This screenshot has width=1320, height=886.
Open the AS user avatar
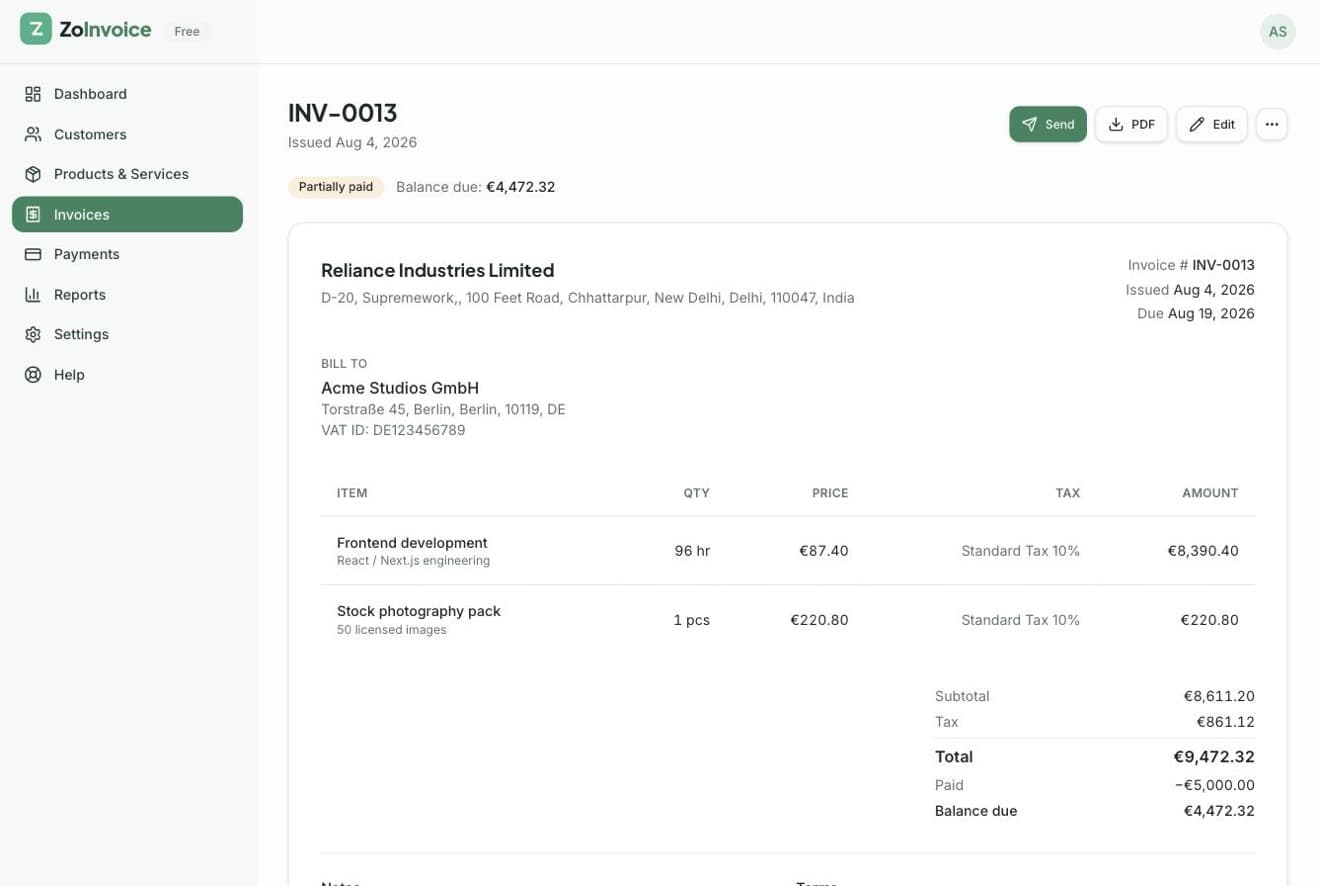click(1277, 31)
